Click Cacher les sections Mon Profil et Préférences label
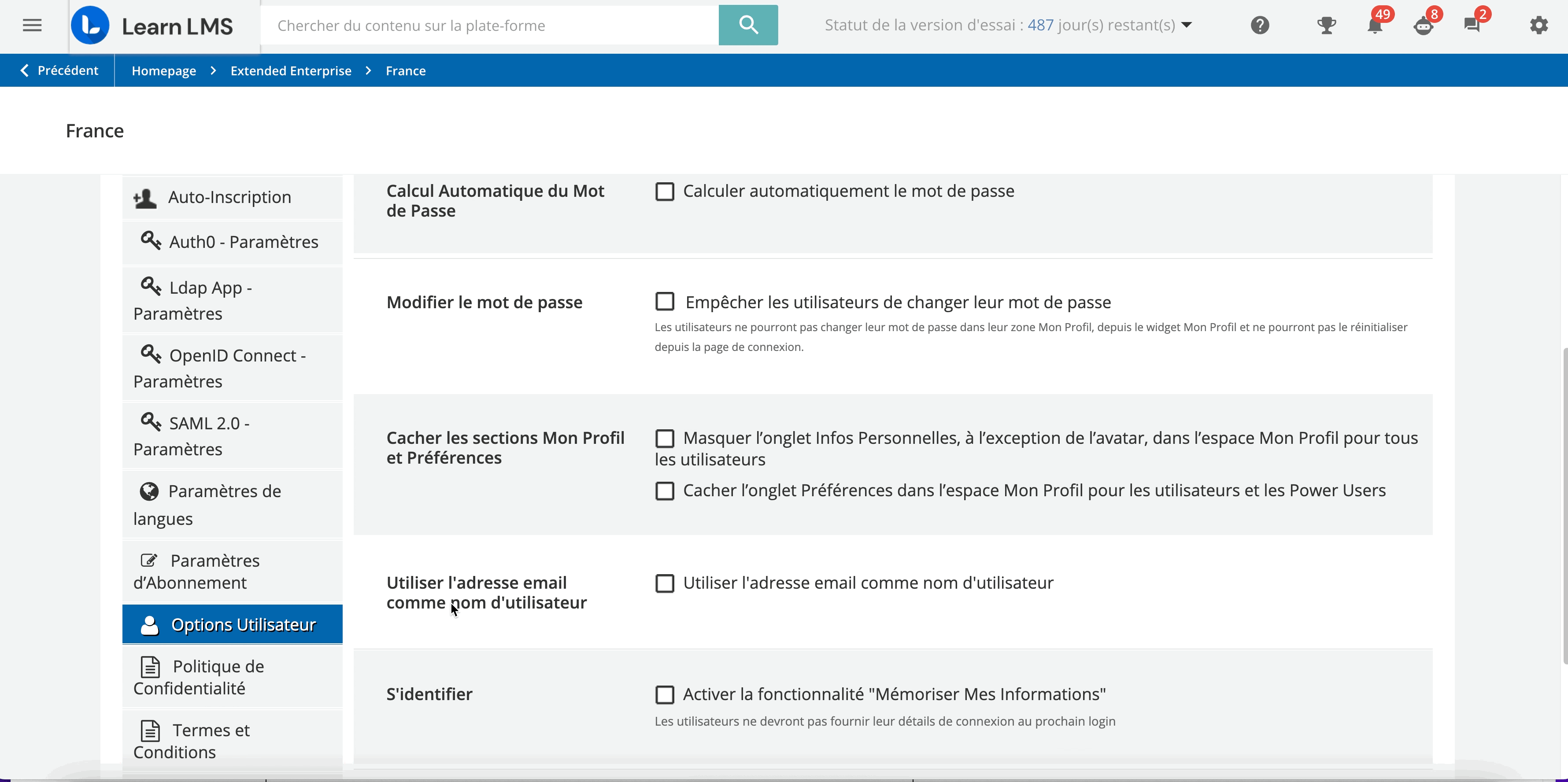Image resolution: width=1568 pixels, height=782 pixels. coord(505,448)
